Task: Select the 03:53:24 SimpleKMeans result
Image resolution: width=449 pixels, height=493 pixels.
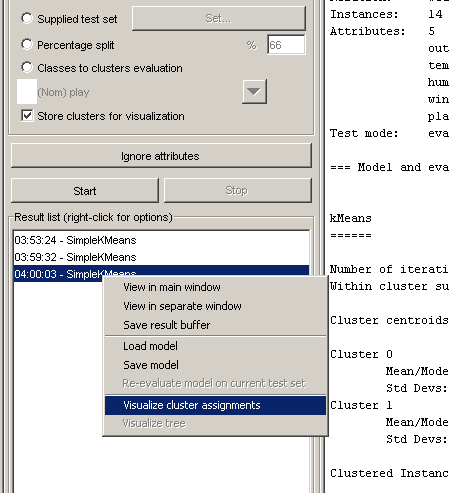Action: pos(75,240)
